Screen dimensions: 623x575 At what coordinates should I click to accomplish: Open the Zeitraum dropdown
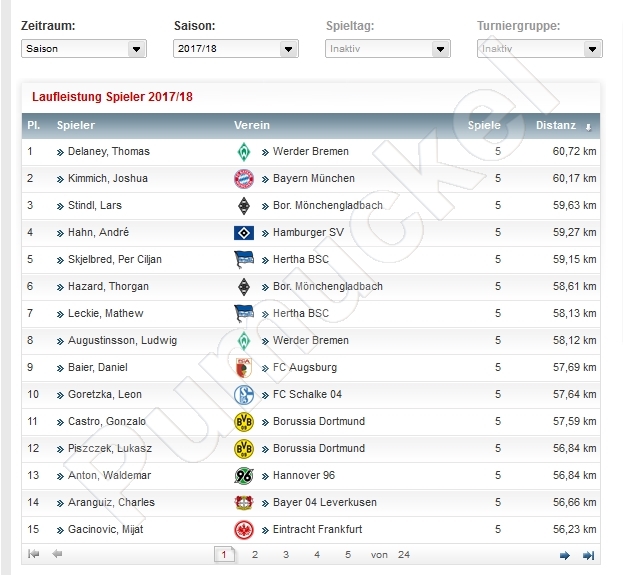[84, 49]
